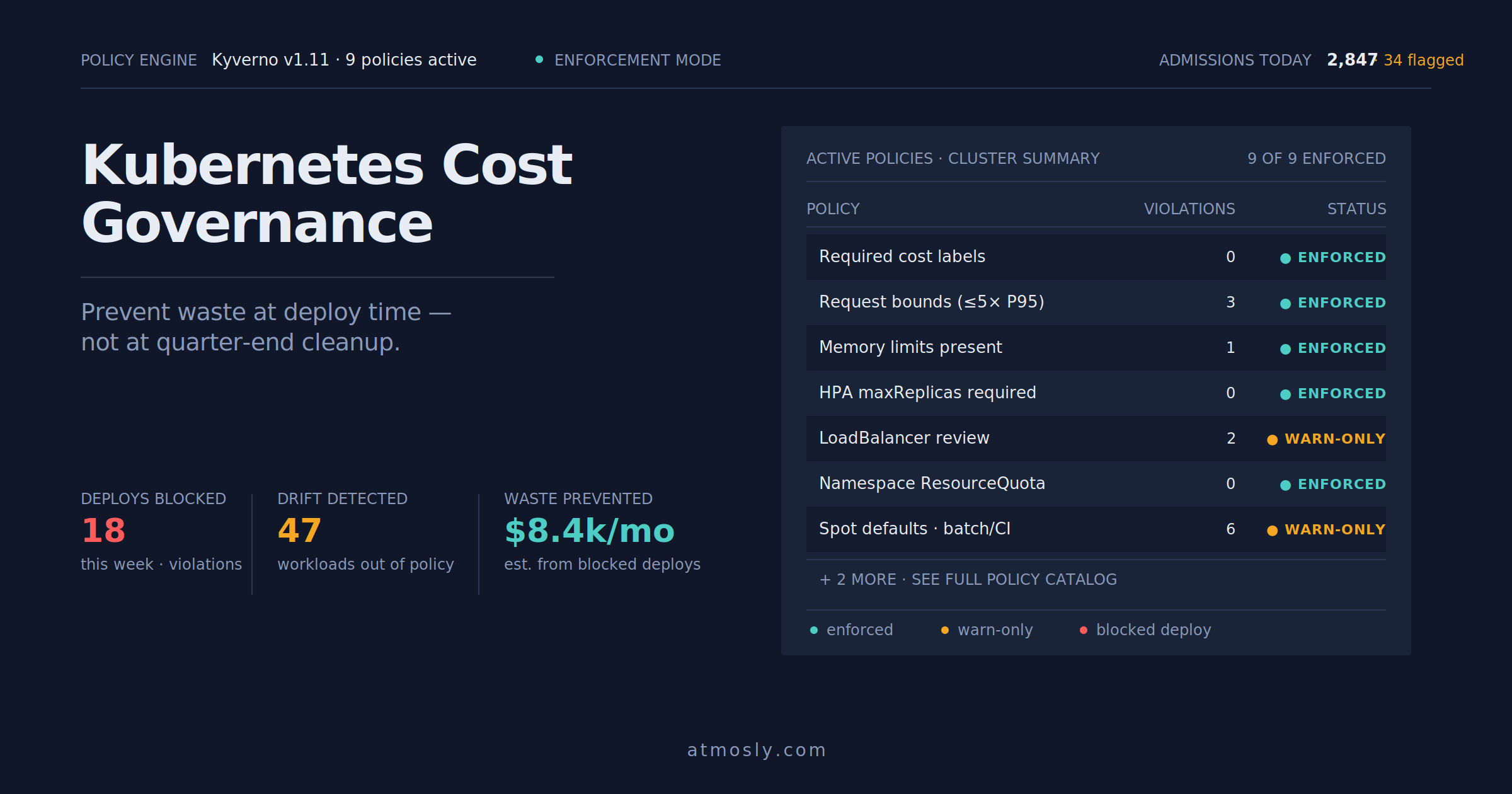
Task: Click the 9 OF 9 ENFORCED summary label
Action: 1317,159
